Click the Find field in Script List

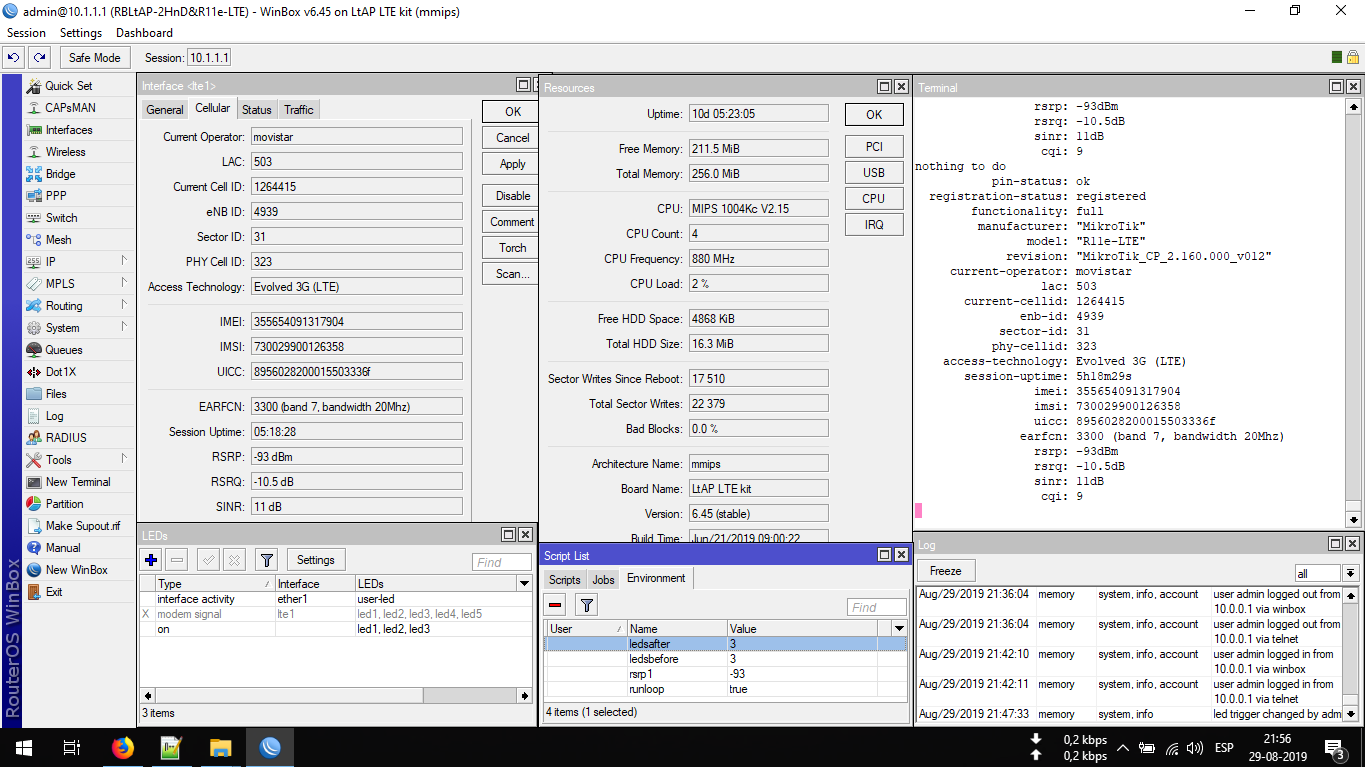(x=876, y=606)
